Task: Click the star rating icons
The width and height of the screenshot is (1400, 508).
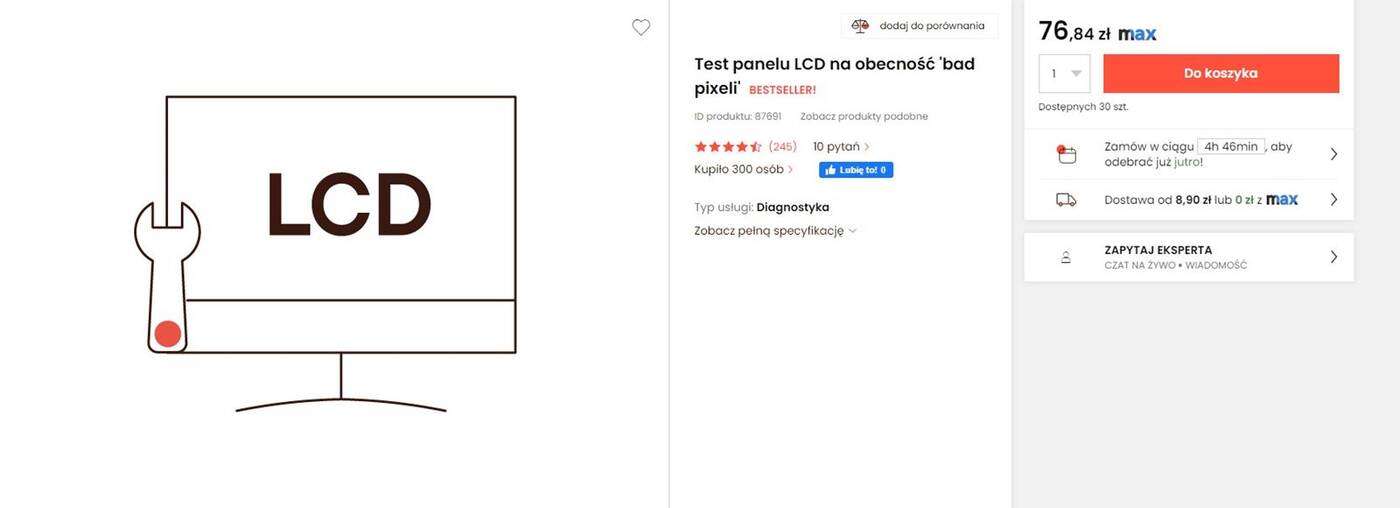Action: click(728, 147)
